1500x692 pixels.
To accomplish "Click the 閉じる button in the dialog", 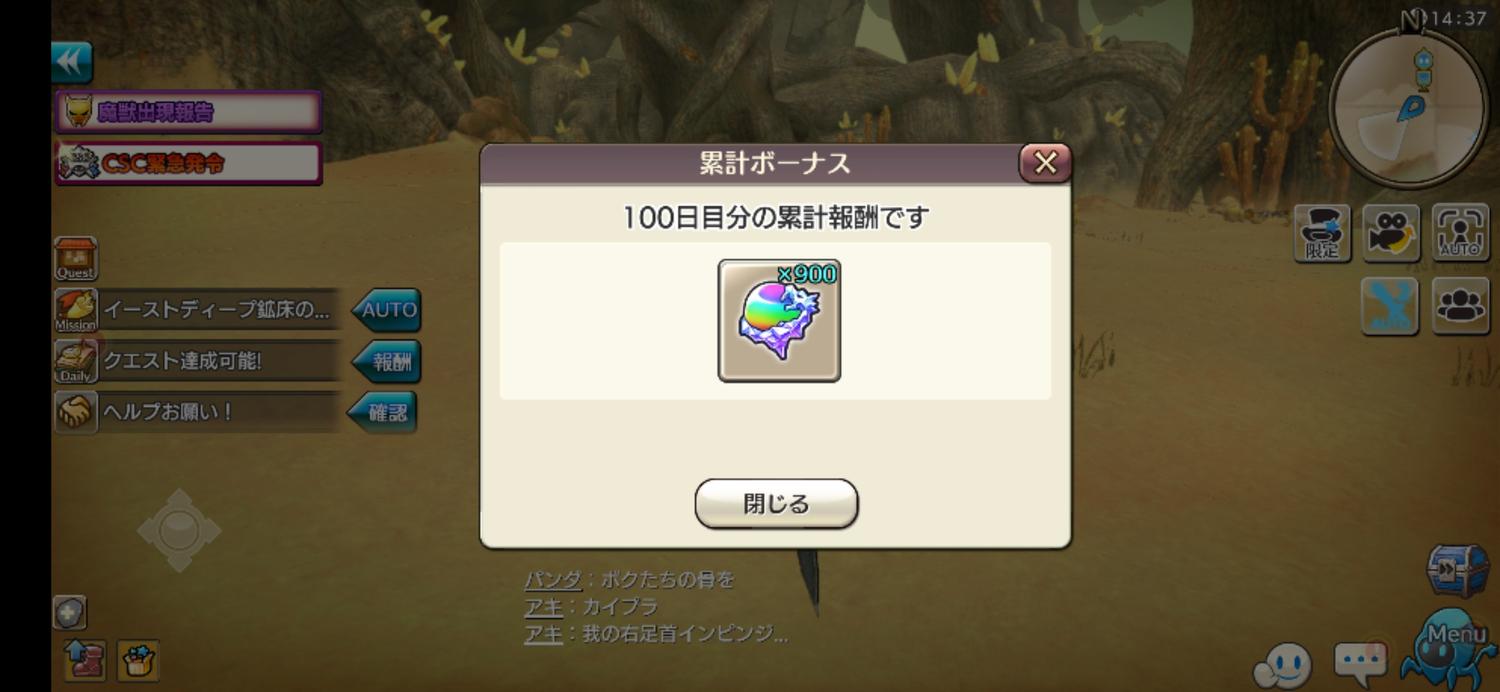I will click(x=776, y=503).
